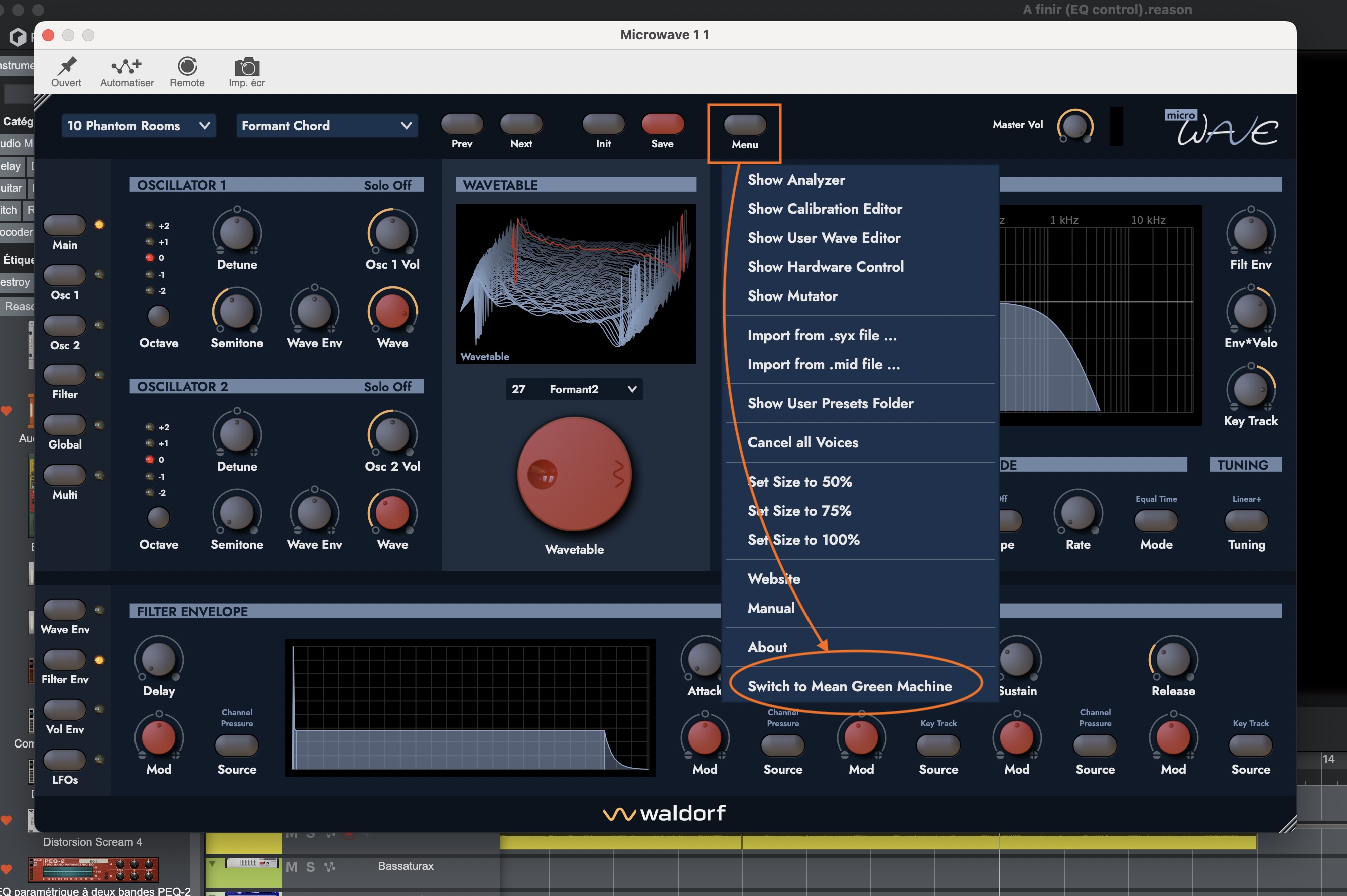Select the LFOs page button
1347x896 pixels.
(x=65, y=760)
